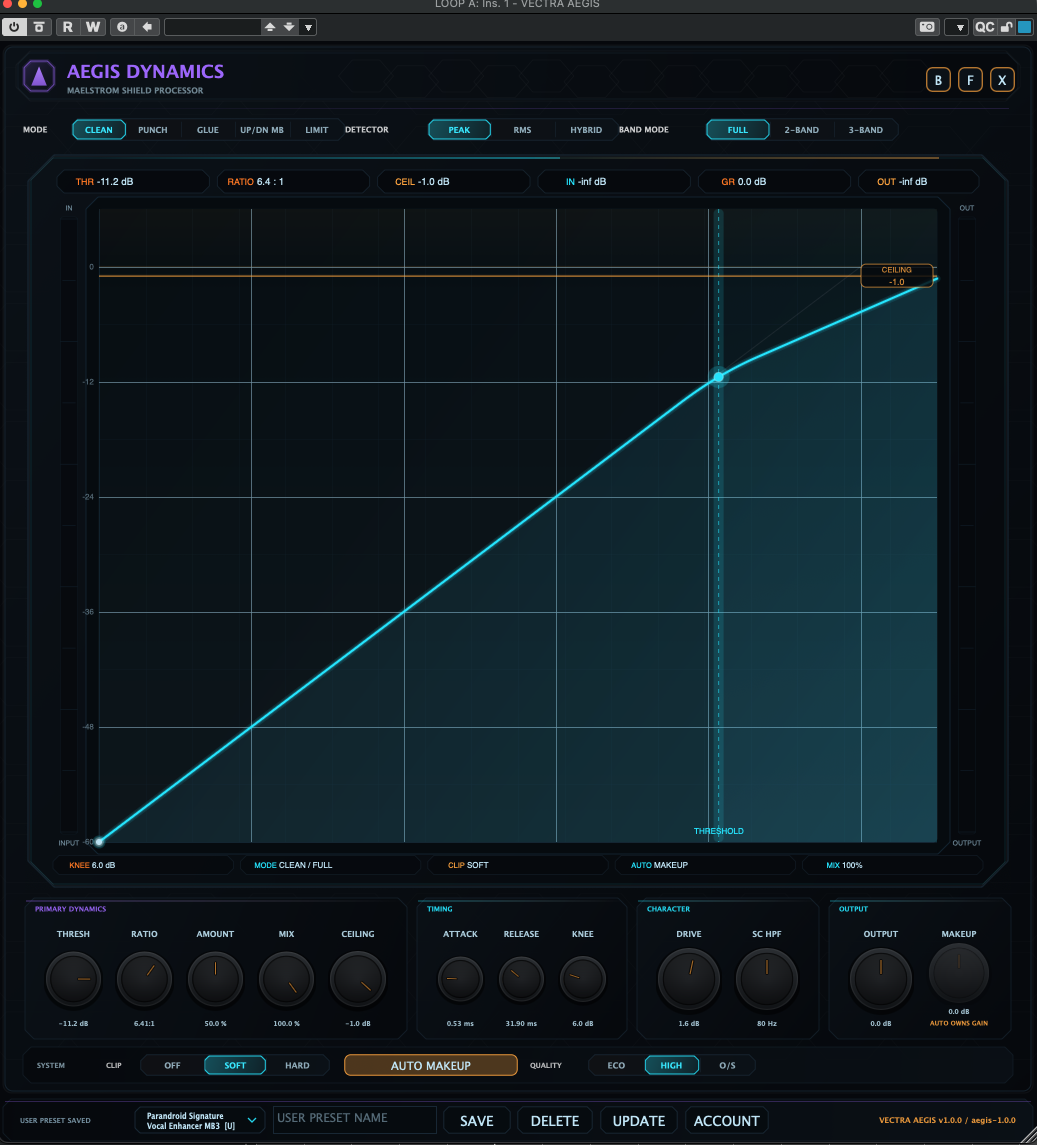Set detector to RMS

click(522, 130)
